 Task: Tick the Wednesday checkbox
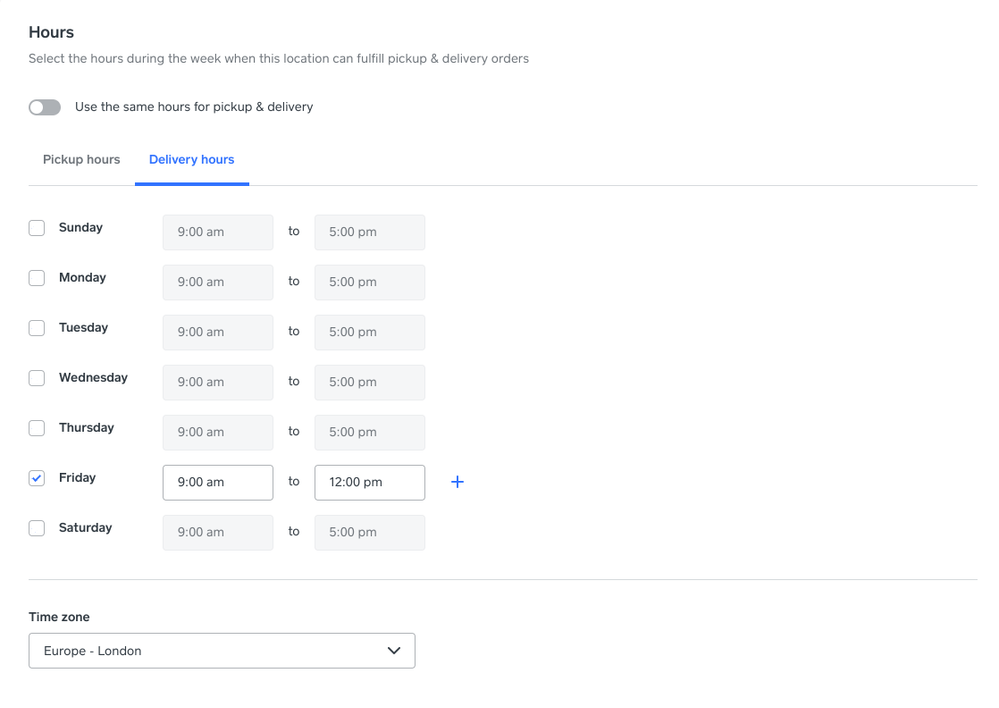[37, 378]
